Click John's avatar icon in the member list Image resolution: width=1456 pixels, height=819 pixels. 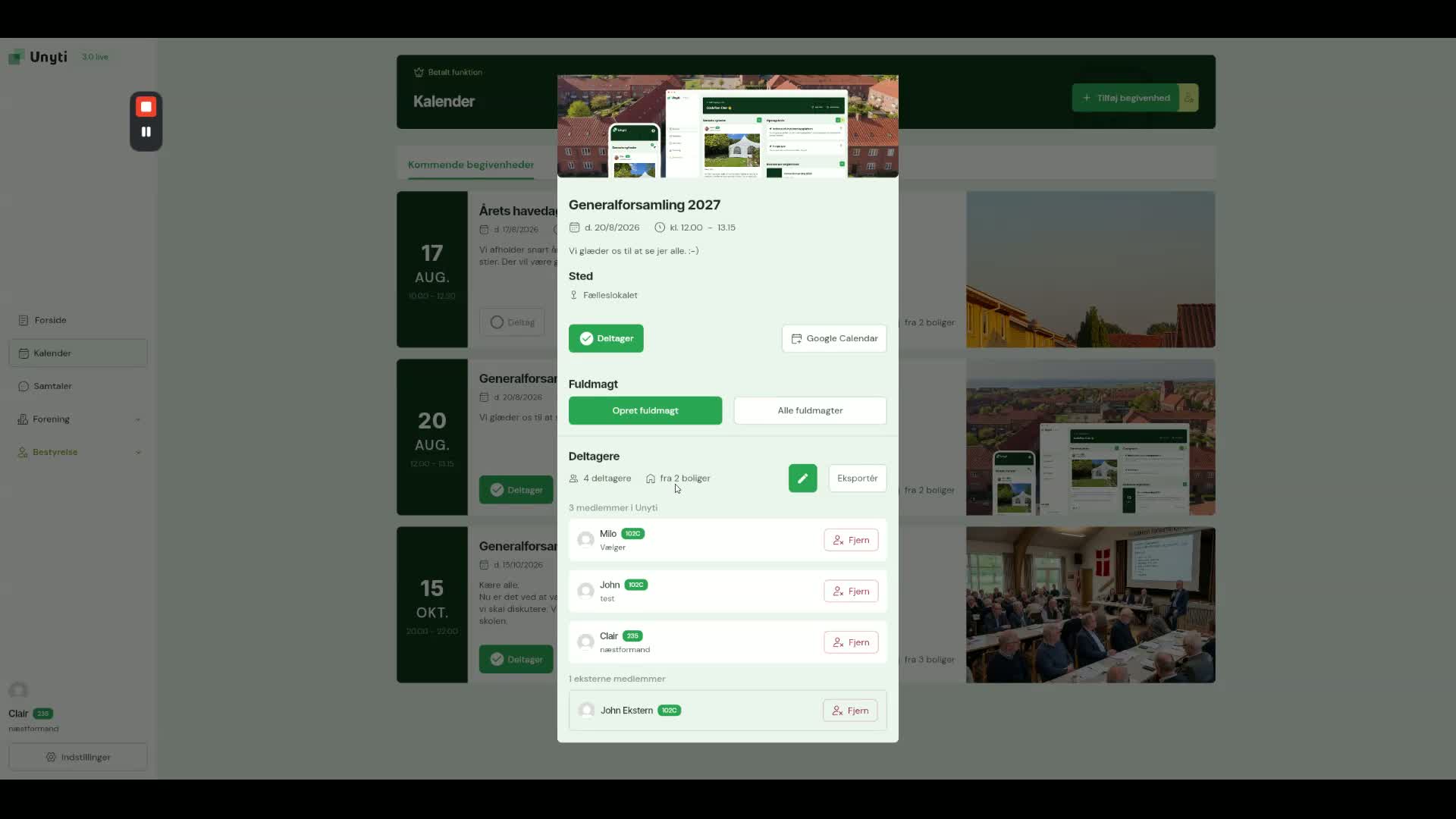coord(585,591)
